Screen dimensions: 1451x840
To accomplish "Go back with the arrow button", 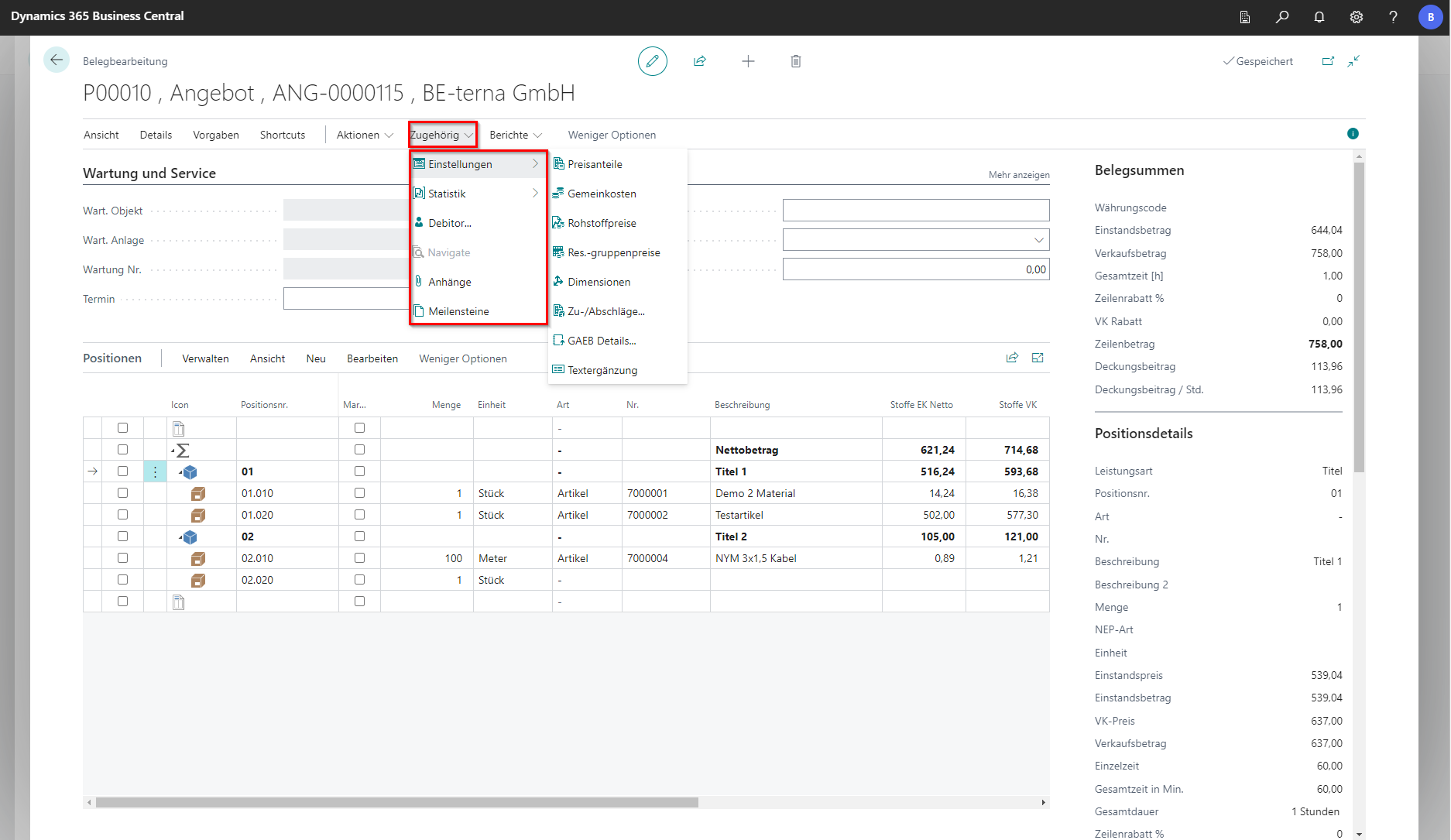I will click(57, 60).
